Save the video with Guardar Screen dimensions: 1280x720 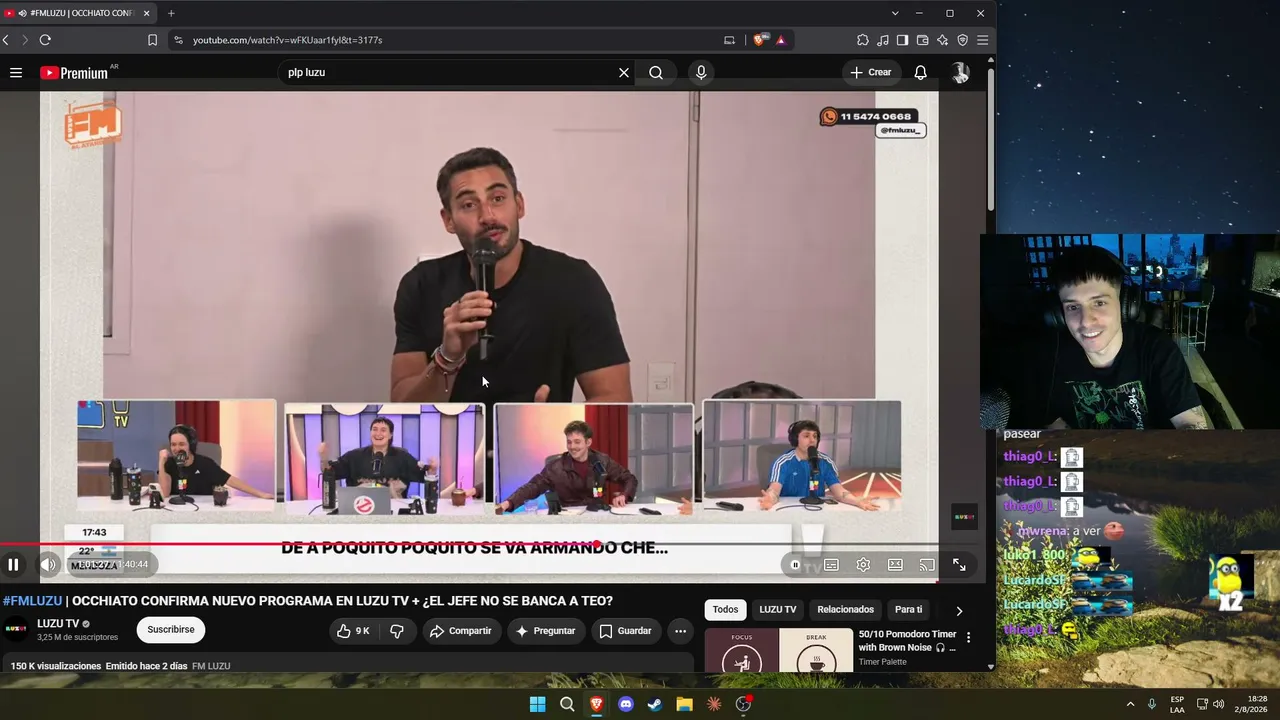[x=625, y=631]
